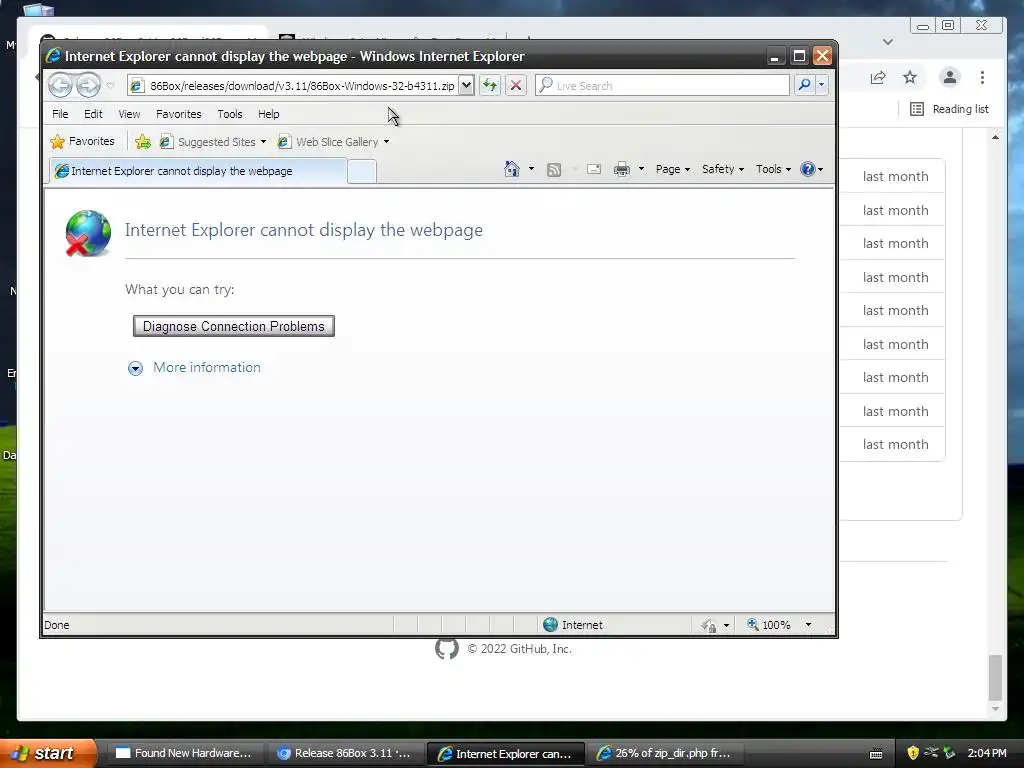Click the Windows Start button
Viewport: 1024px width, 768px height.
point(48,753)
